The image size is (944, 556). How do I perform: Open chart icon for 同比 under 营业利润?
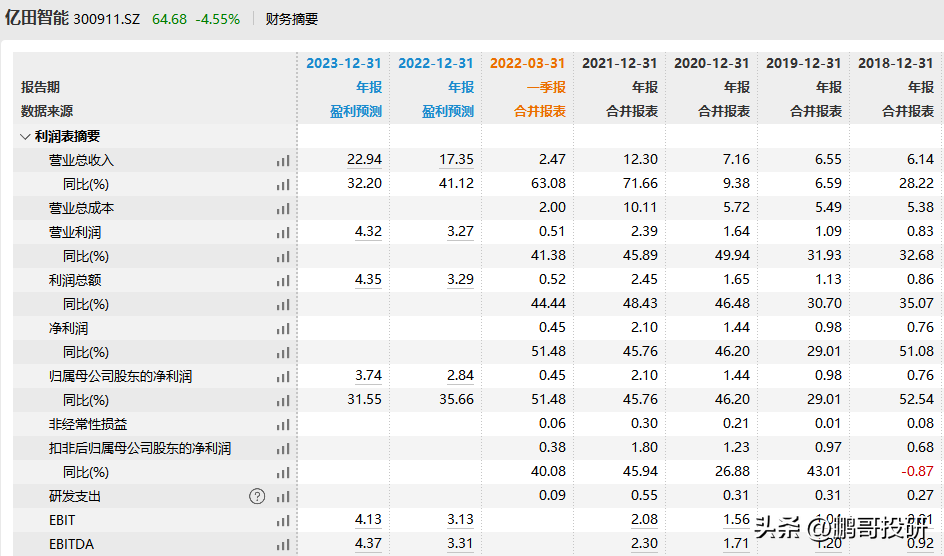(x=283, y=257)
